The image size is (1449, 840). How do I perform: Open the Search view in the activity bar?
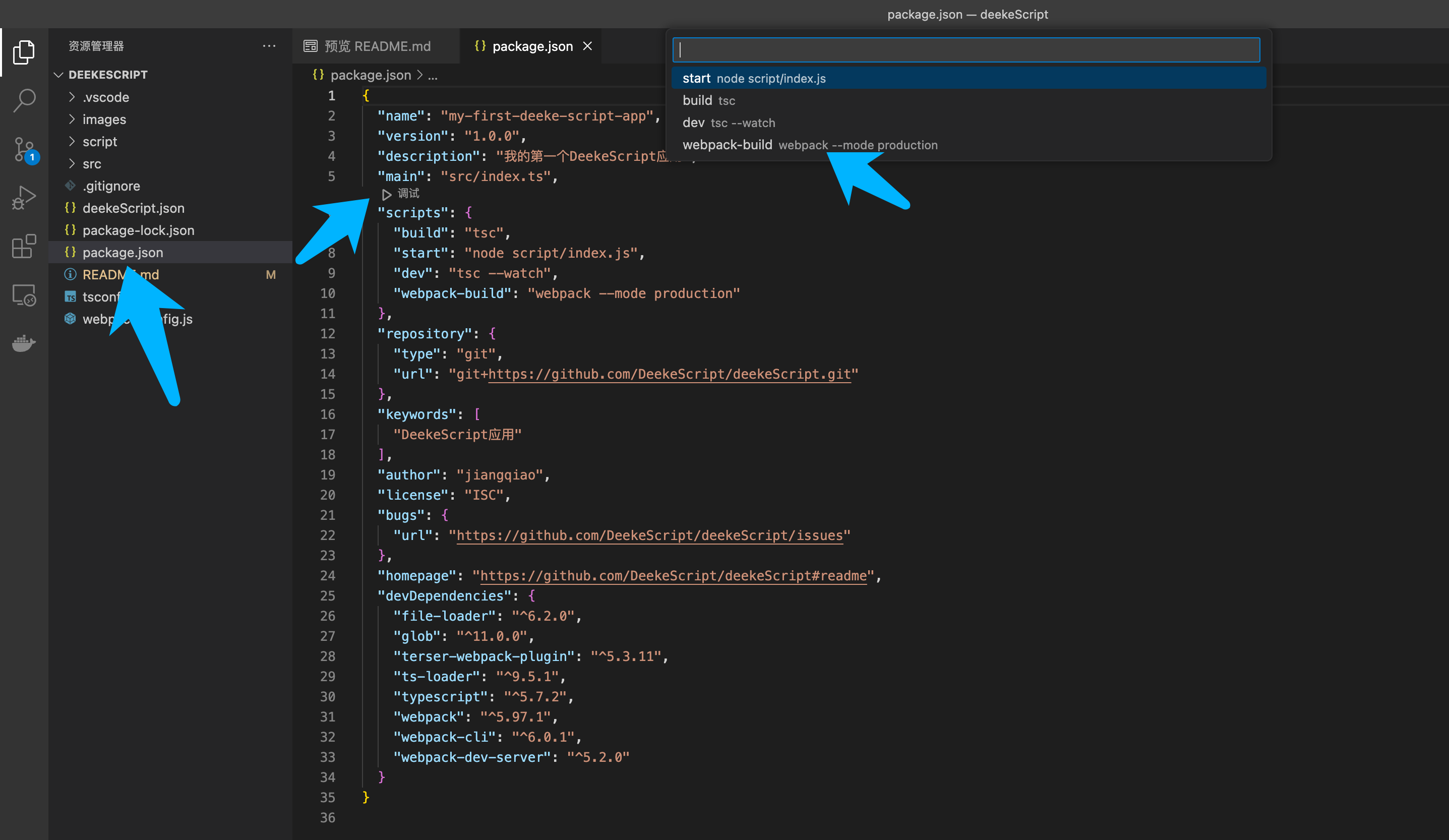coord(24,100)
